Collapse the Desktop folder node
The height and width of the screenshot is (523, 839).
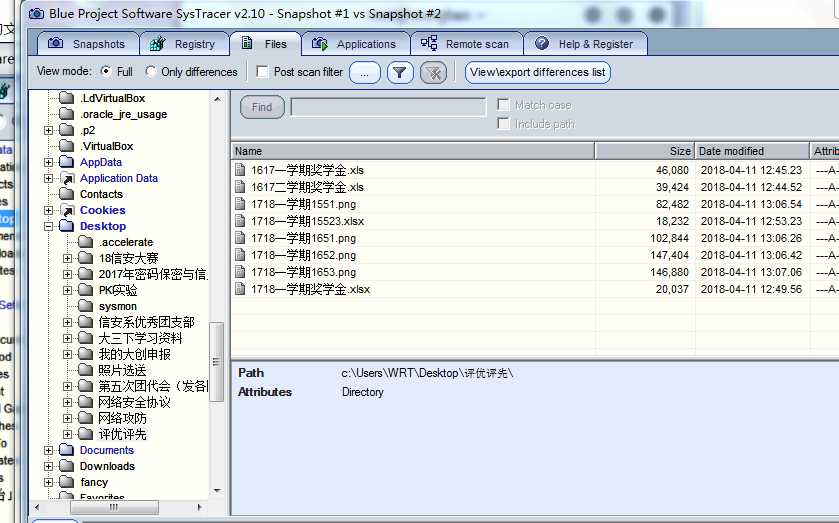[48, 226]
